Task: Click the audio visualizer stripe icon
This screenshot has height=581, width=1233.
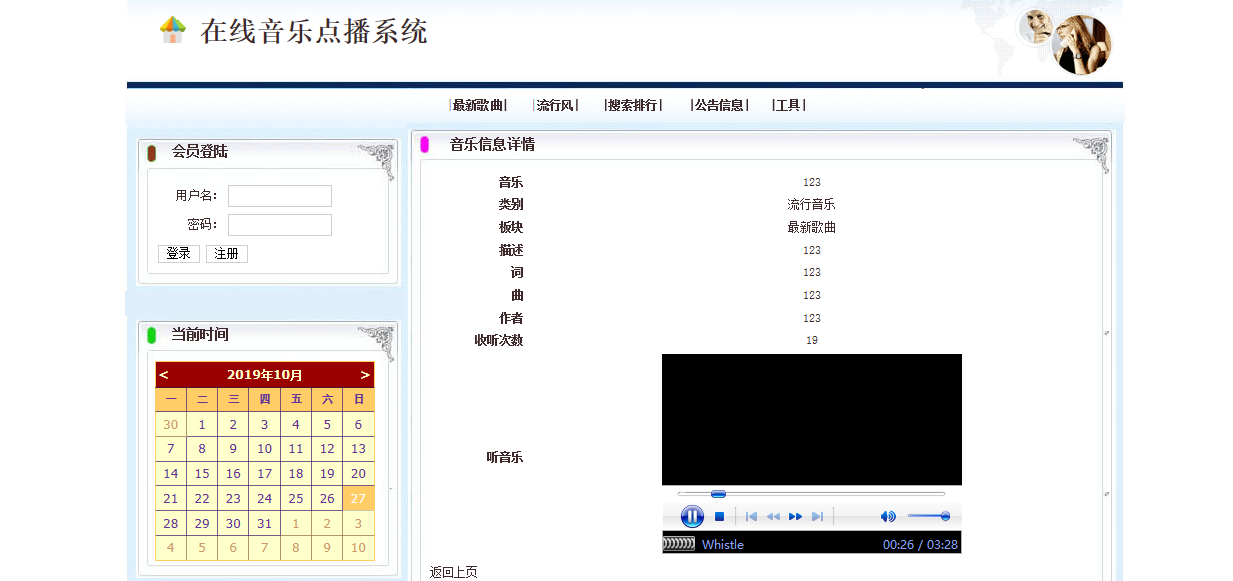Action: coord(678,544)
